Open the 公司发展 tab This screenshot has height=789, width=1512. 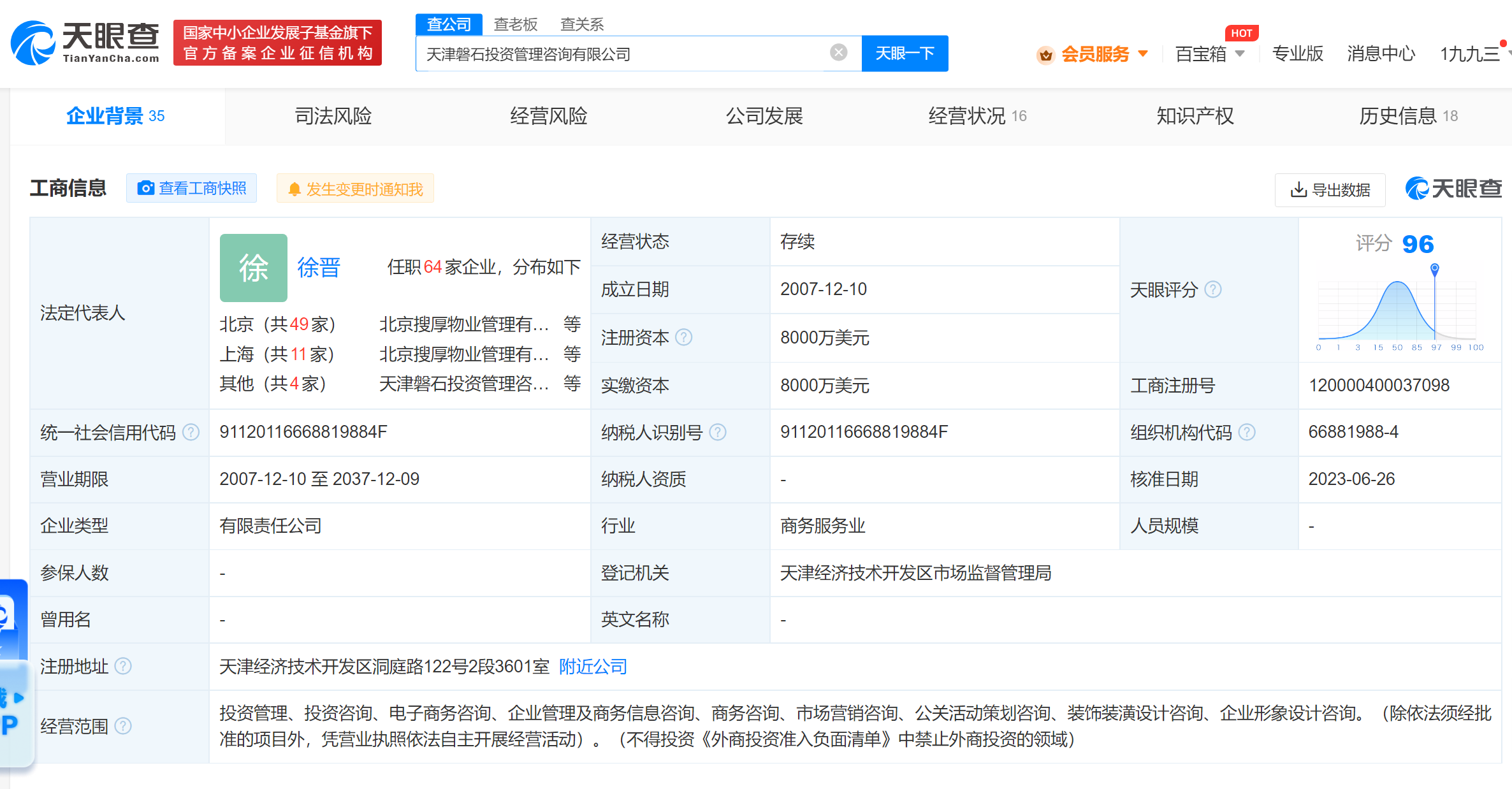coord(764,116)
